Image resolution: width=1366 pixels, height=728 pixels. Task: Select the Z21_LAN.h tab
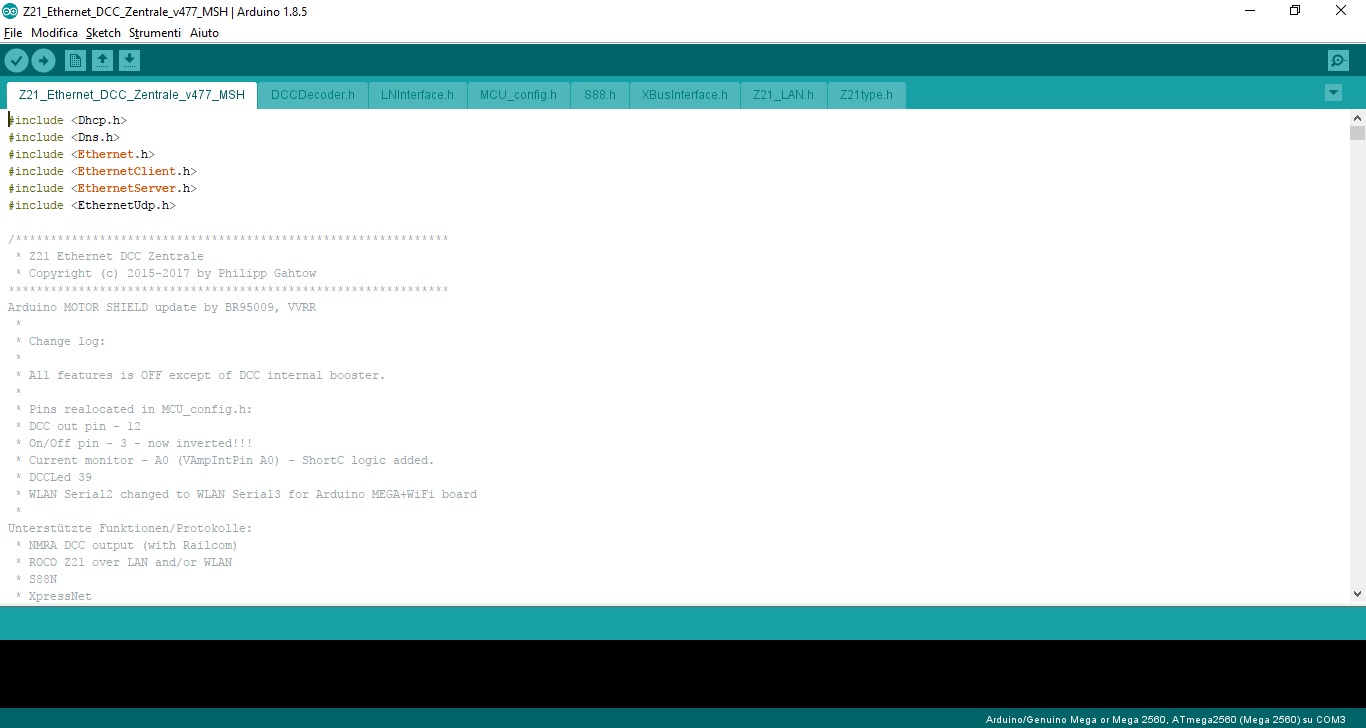783,95
